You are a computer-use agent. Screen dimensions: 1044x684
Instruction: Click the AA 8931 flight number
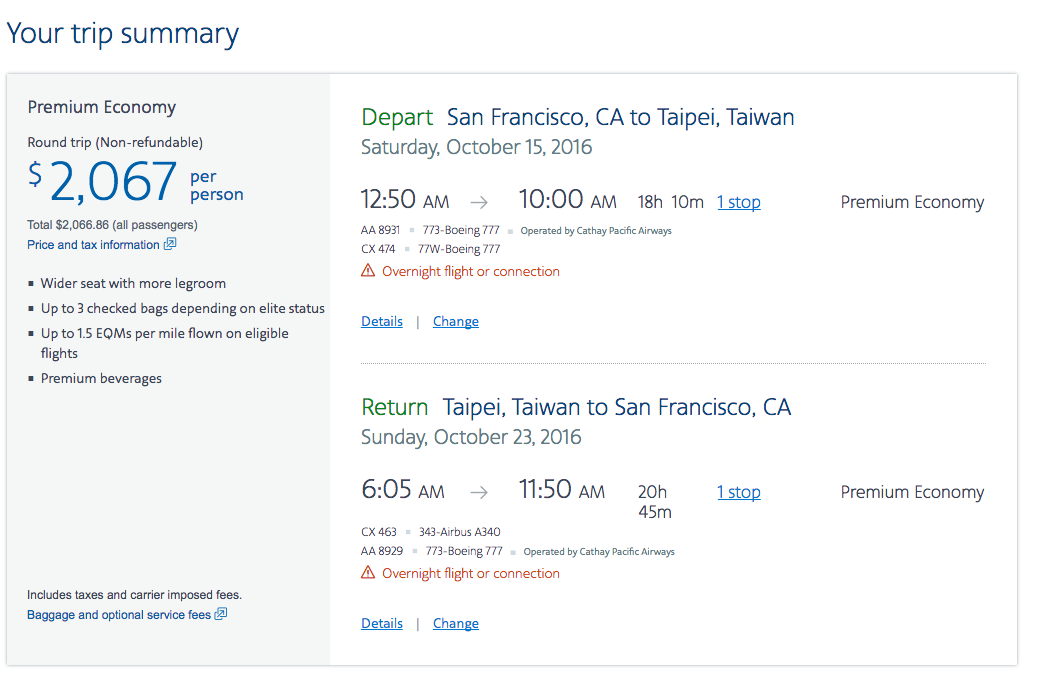[x=380, y=230]
